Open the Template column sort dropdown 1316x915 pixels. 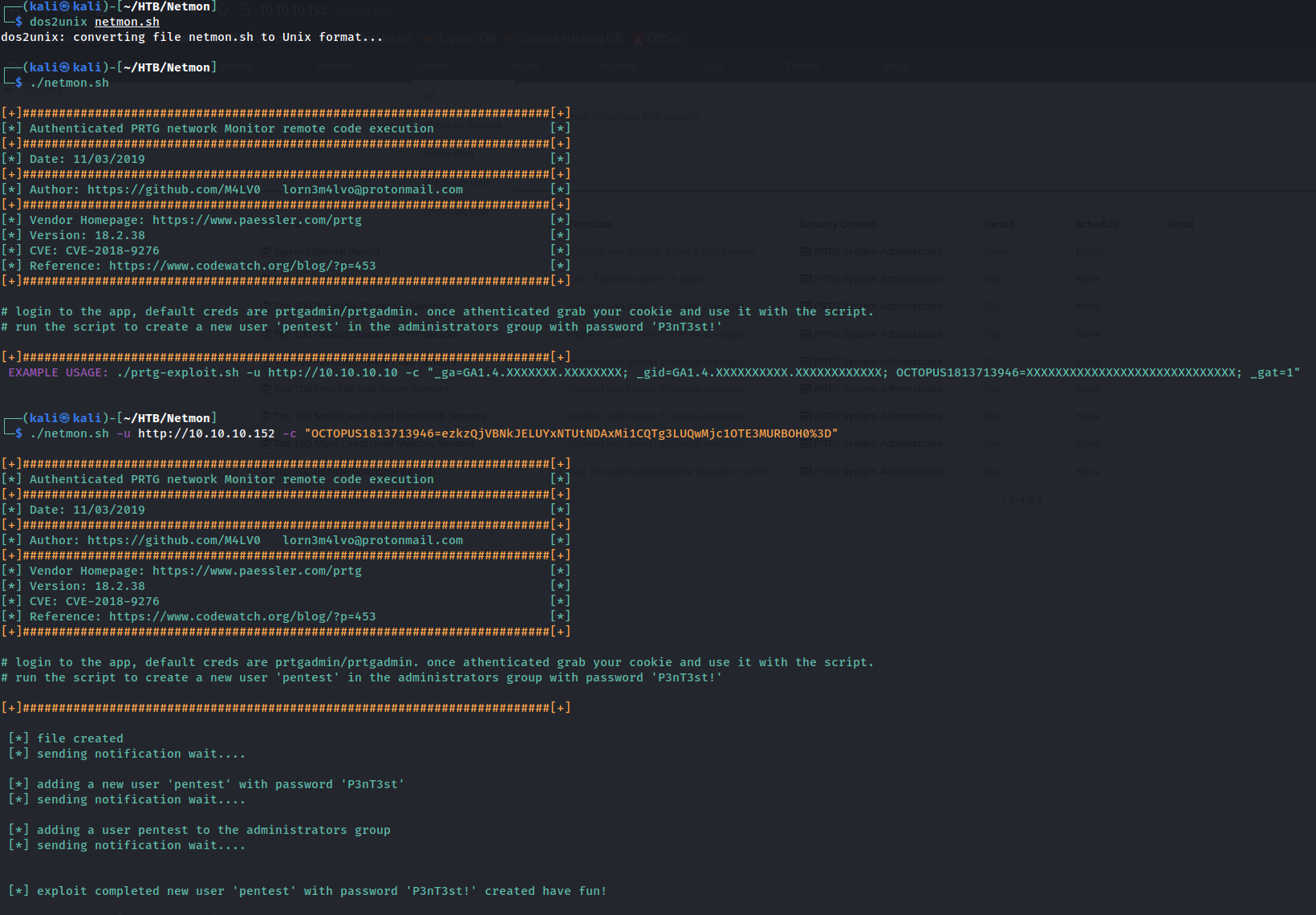(619, 224)
